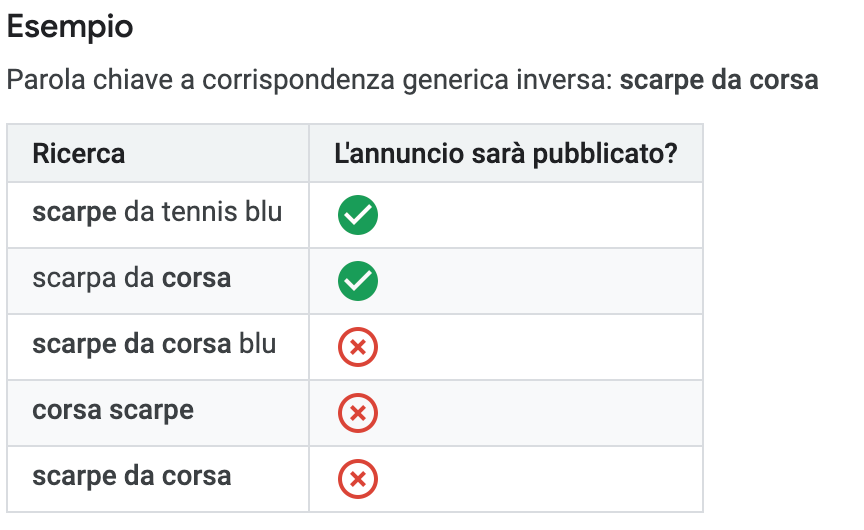The width and height of the screenshot is (864, 530).
Task: Click red X icon in last table row
Action: (x=358, y=479)
